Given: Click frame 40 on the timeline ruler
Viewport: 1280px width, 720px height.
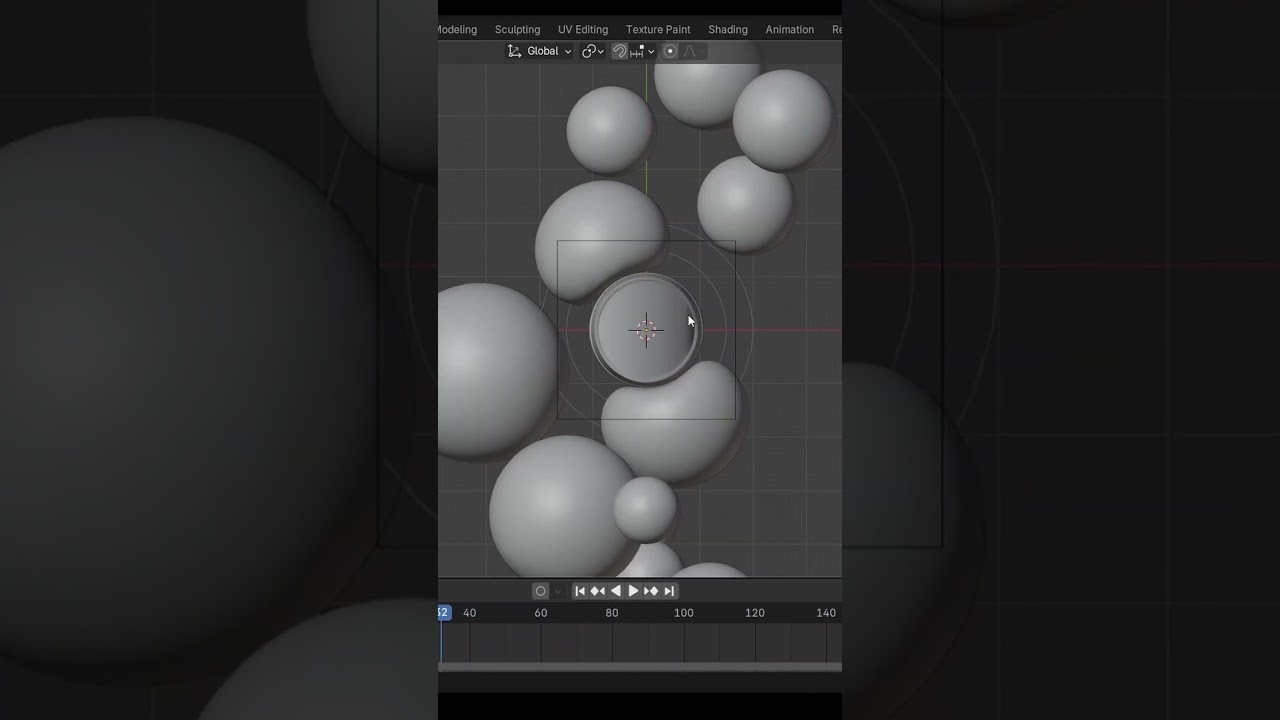Looking at the screenshot, I should [470, 613].
